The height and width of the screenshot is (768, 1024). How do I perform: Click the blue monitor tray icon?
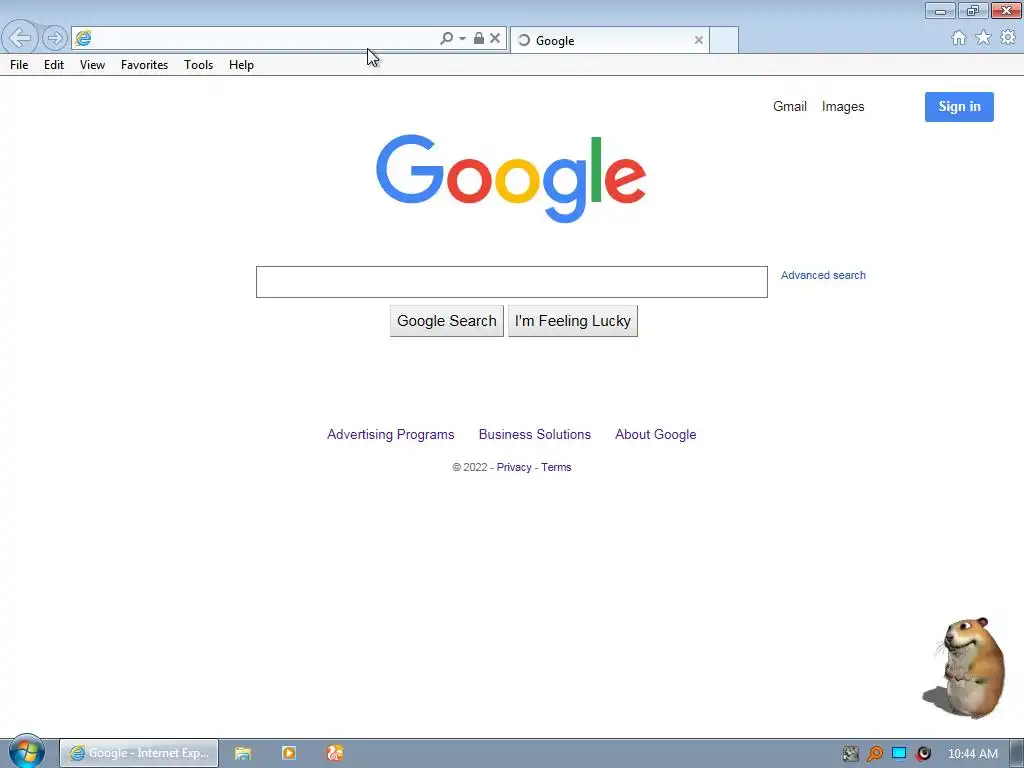tap(899, 754)
